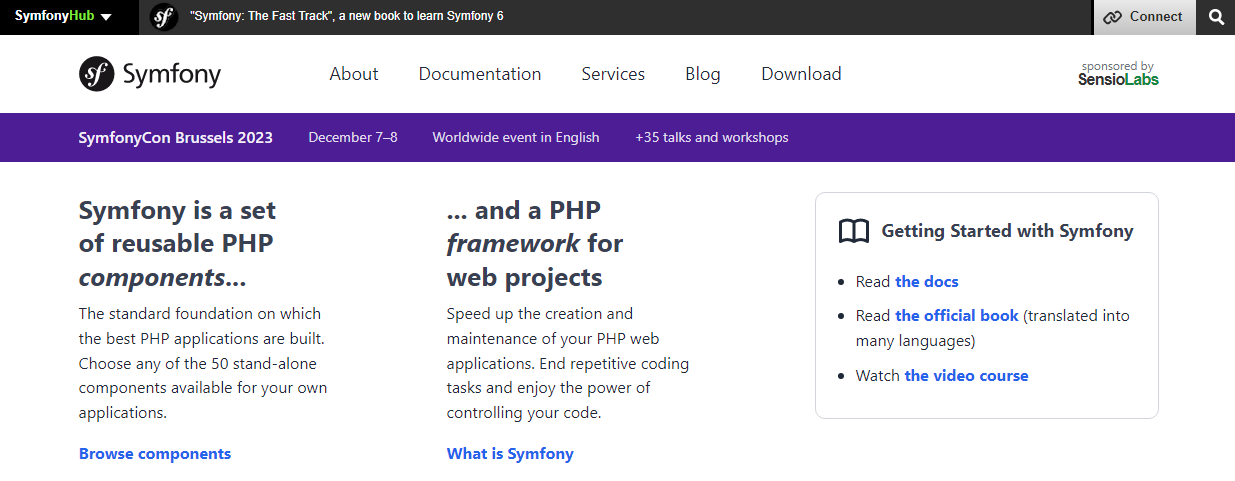
Task: Click the open book Getting Started icon
Action: 853,232
